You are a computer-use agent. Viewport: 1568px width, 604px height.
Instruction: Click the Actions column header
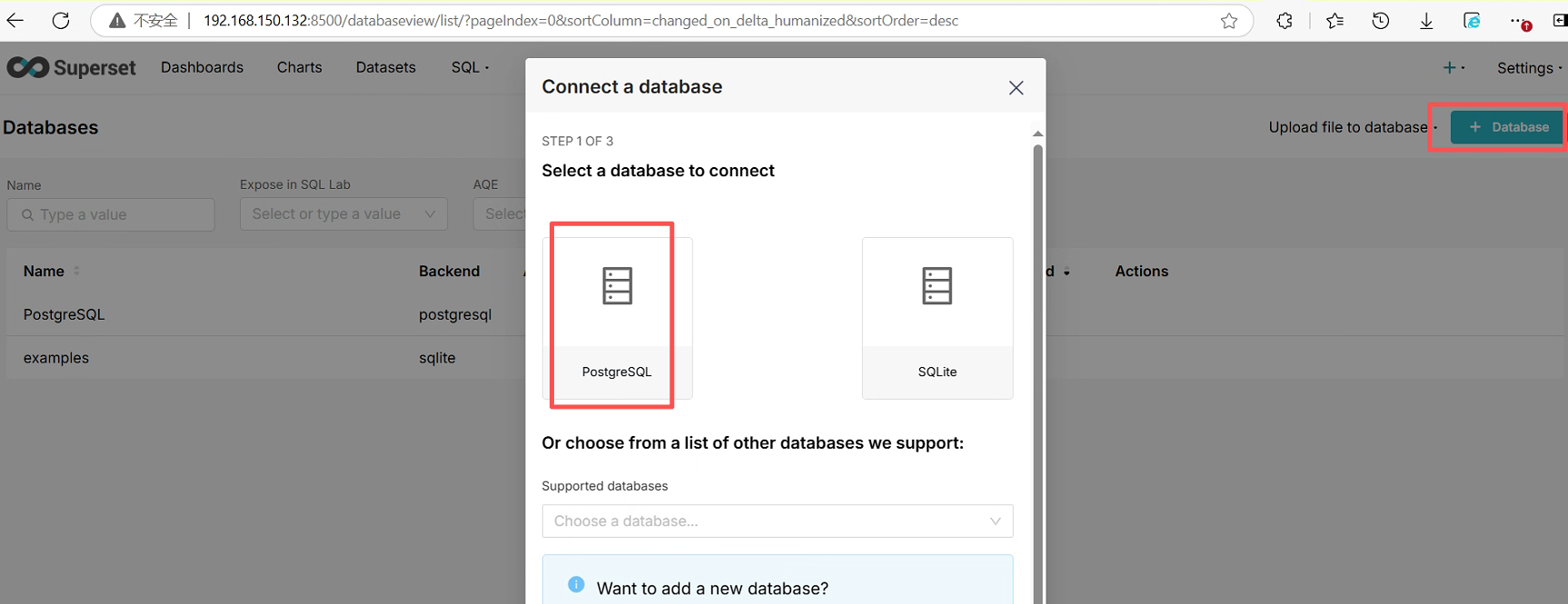pos(1142,271)
